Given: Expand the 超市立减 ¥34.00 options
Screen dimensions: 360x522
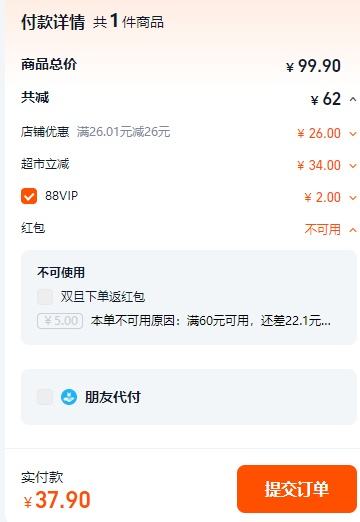Looking at the screenshot, I should (x=353, y=166).
